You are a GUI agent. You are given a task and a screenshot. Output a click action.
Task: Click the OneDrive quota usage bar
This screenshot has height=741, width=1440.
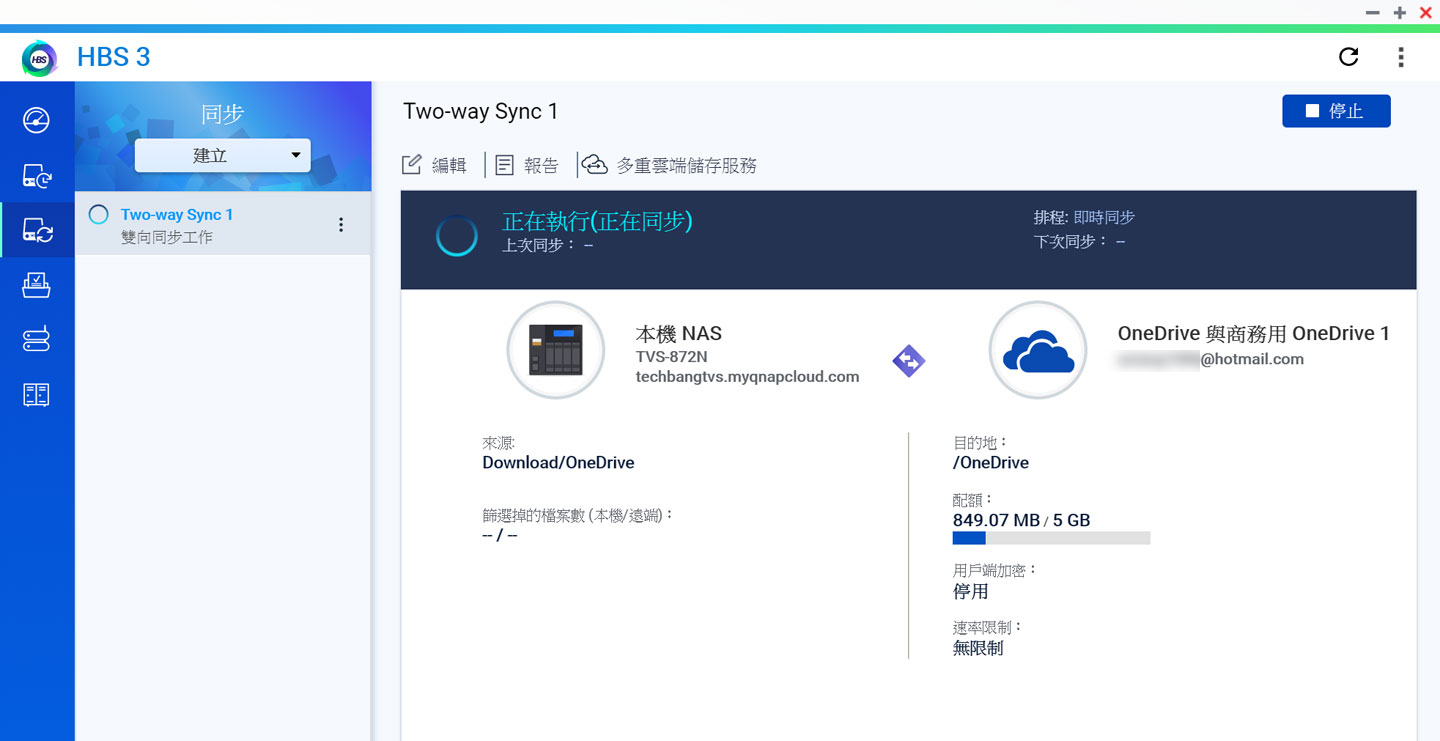tap(1051, 538)
